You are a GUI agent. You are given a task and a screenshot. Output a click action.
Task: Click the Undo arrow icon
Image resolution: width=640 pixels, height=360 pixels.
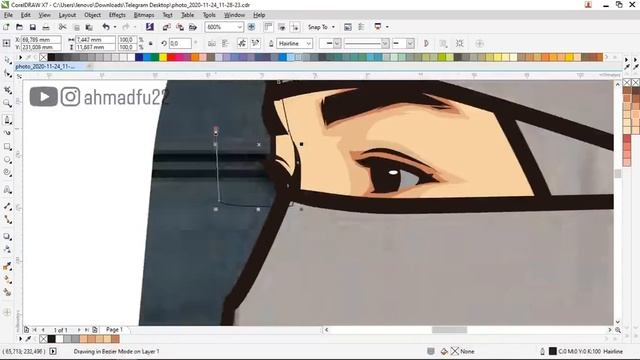(106, 27)
